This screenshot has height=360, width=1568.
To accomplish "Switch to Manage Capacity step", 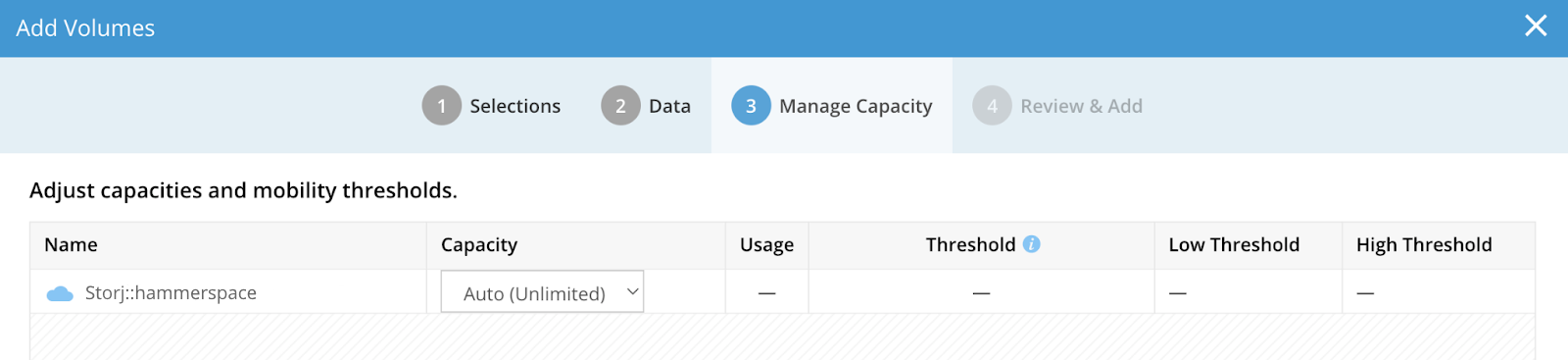I will (x=856, y=106).
